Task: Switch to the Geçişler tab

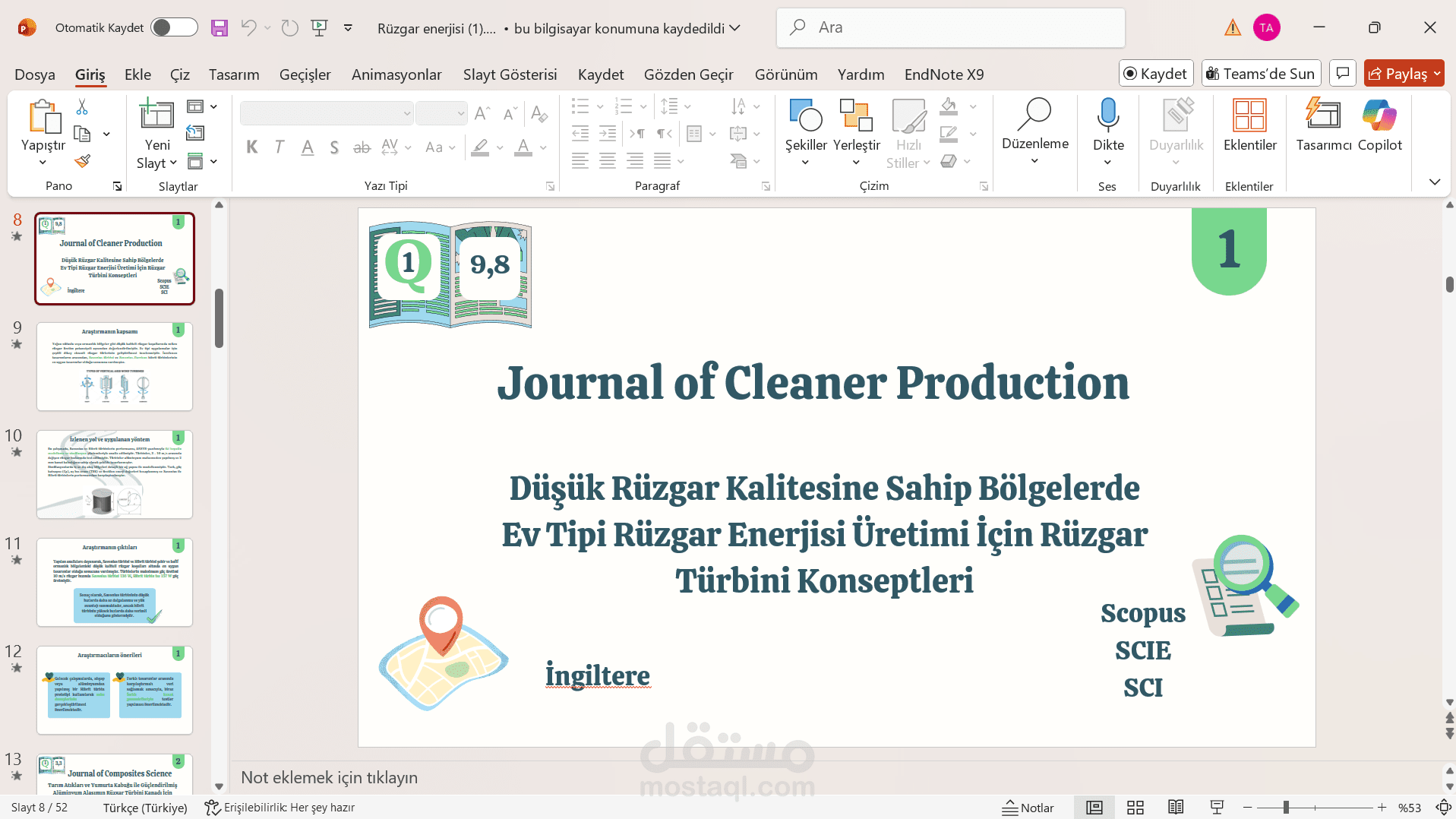Action: pos(305,74)
